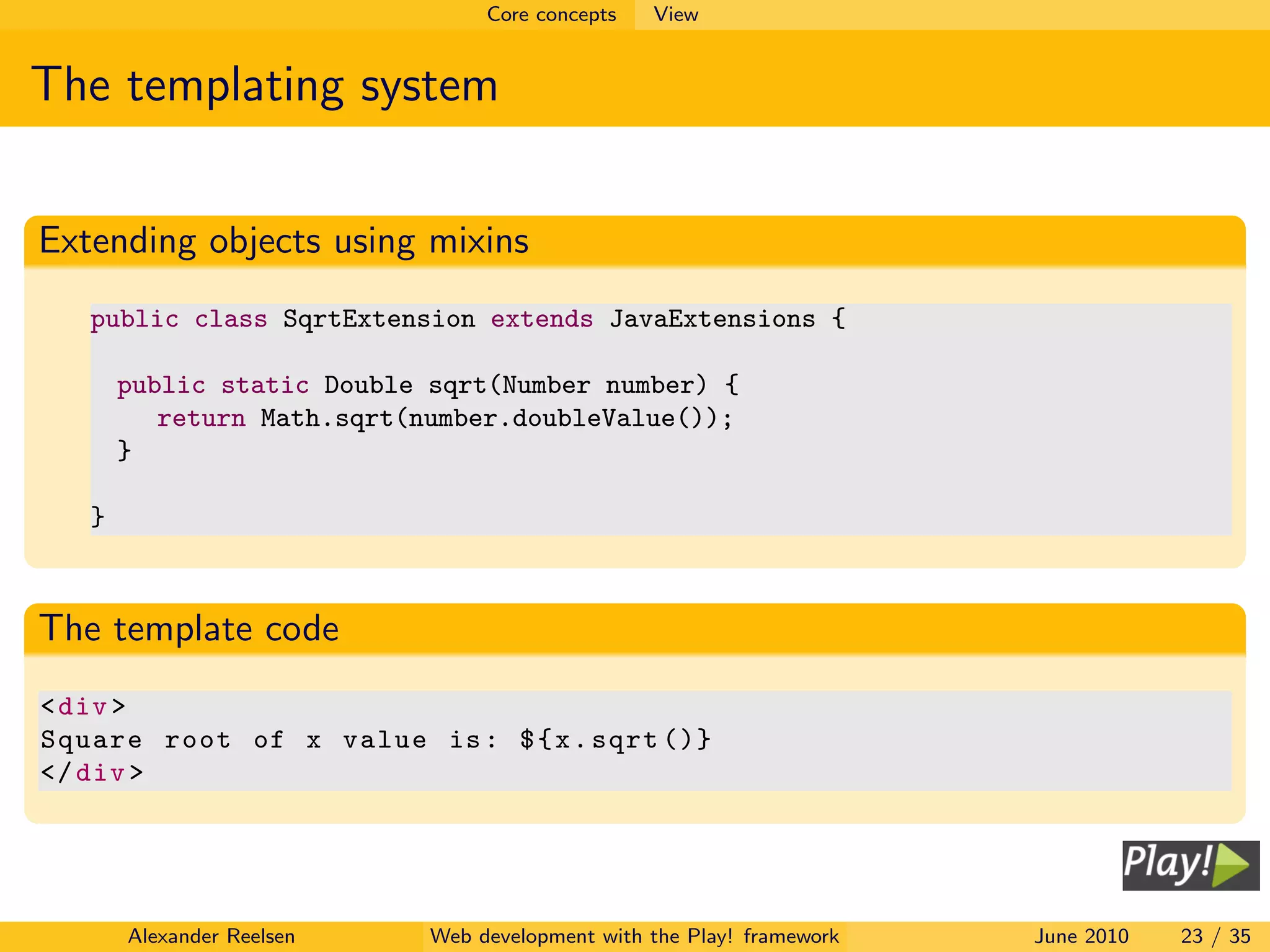1270x952 pixels.
Task: Click the footer presentation title link
Action: [x=634, y=936]
